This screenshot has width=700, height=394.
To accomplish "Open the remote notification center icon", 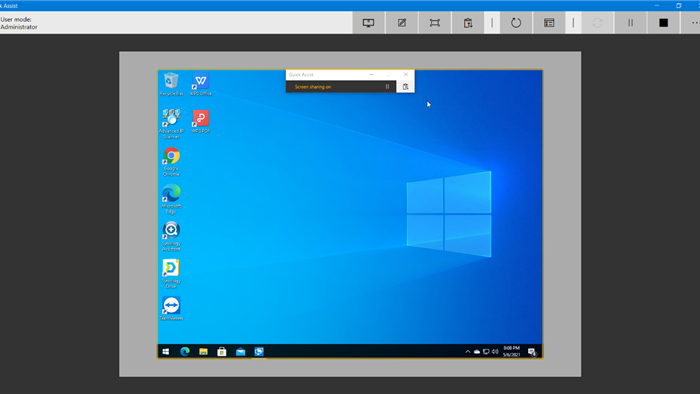I will pos(532,352).
